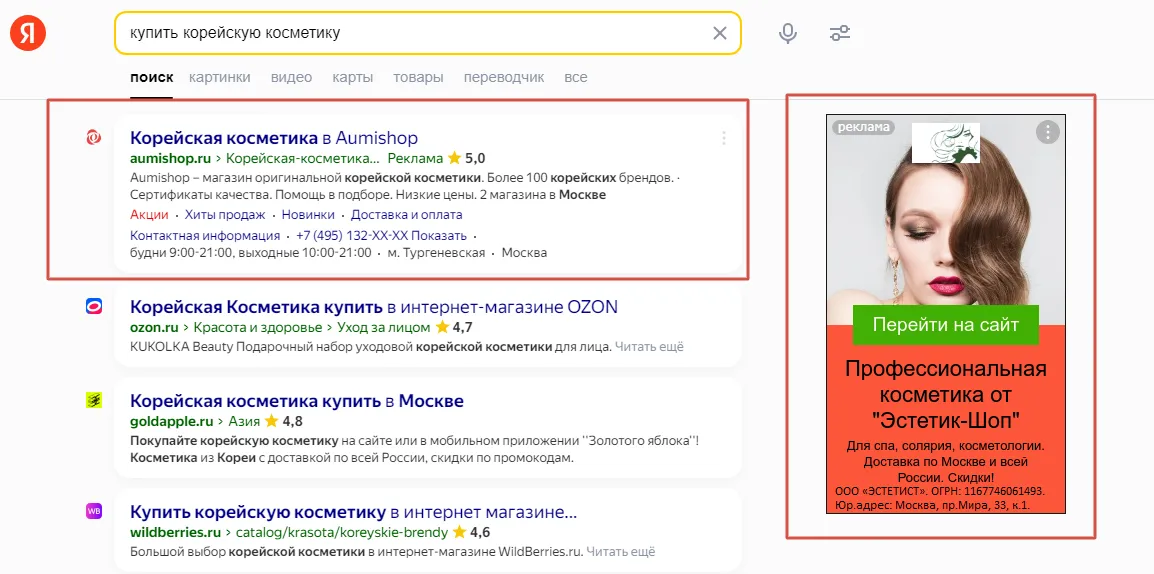Click the aumishop.ru domain link
Viewport: 1154px width, 574px height.
171,158
